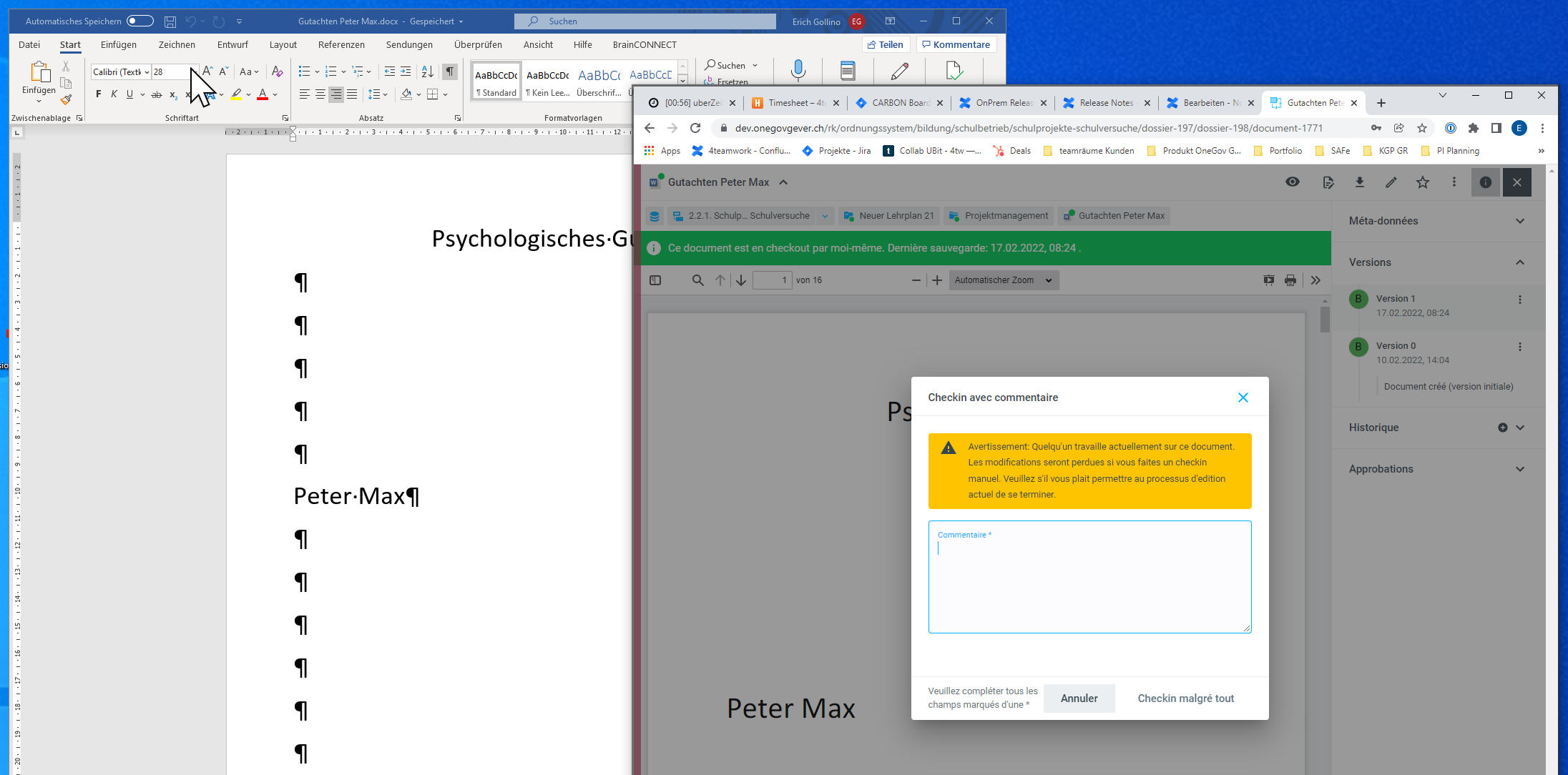The image size is (1568, 775).
Task: Click the print icon in PDF viewer
Action: click(x=1290, y=280)
